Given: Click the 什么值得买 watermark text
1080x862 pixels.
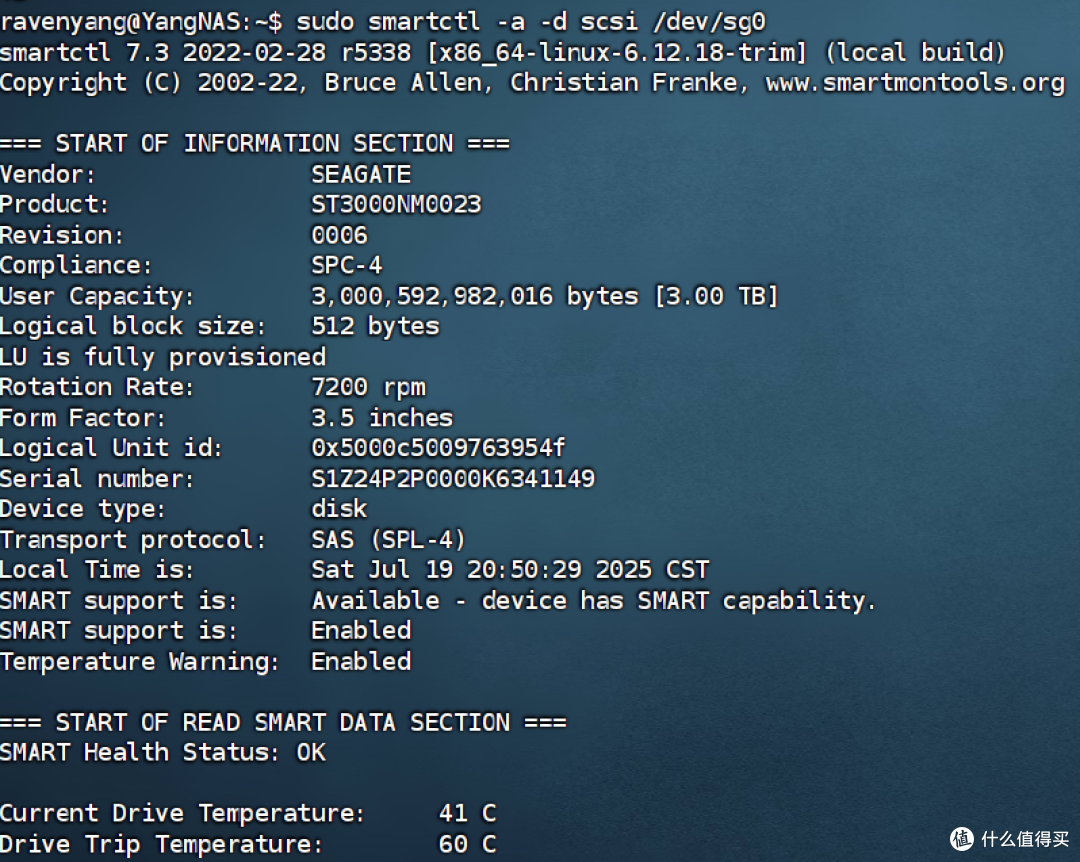Looking at the screenshot, I should pos(1025,839).
